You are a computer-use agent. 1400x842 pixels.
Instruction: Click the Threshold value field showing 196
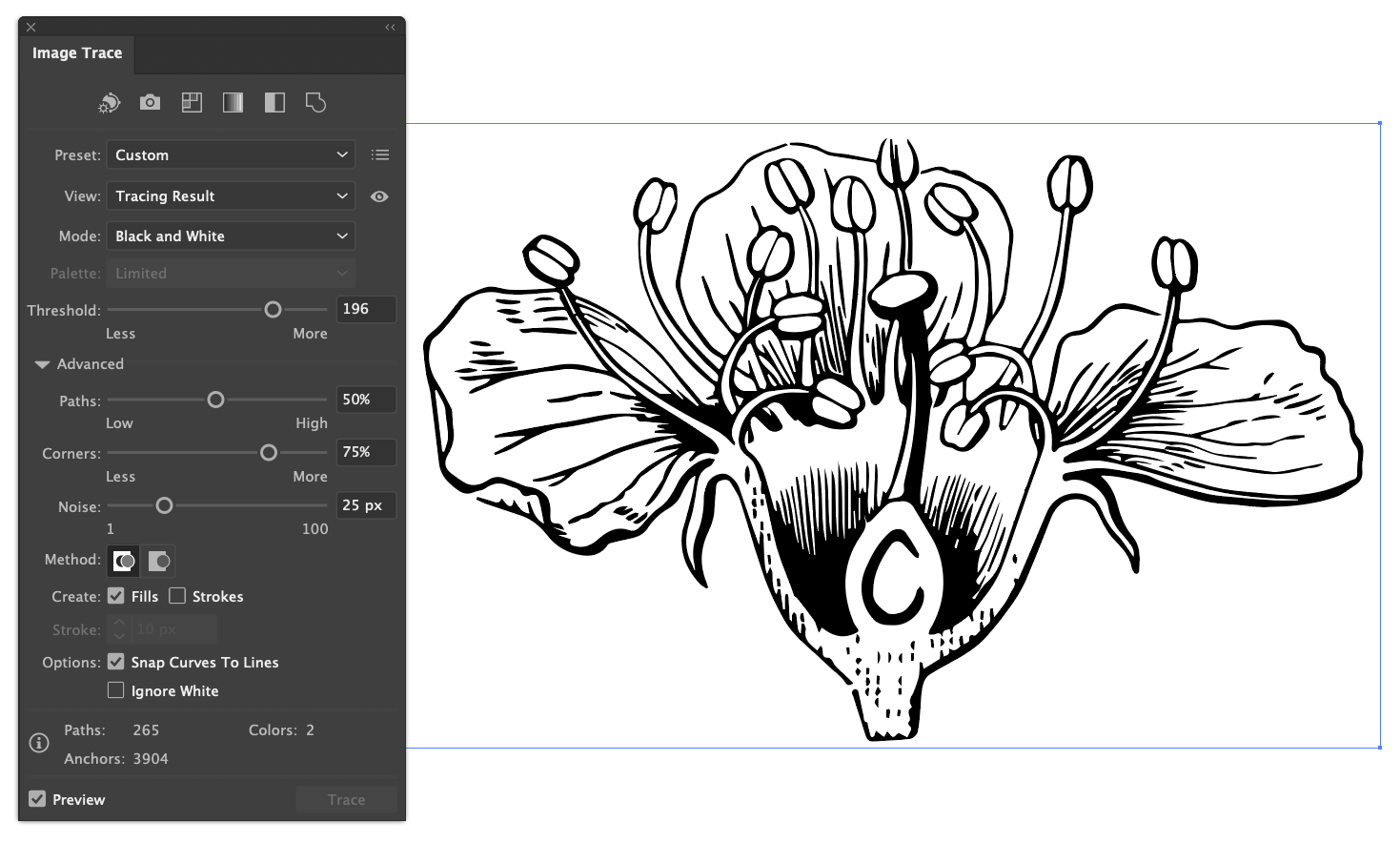point(366,309)
